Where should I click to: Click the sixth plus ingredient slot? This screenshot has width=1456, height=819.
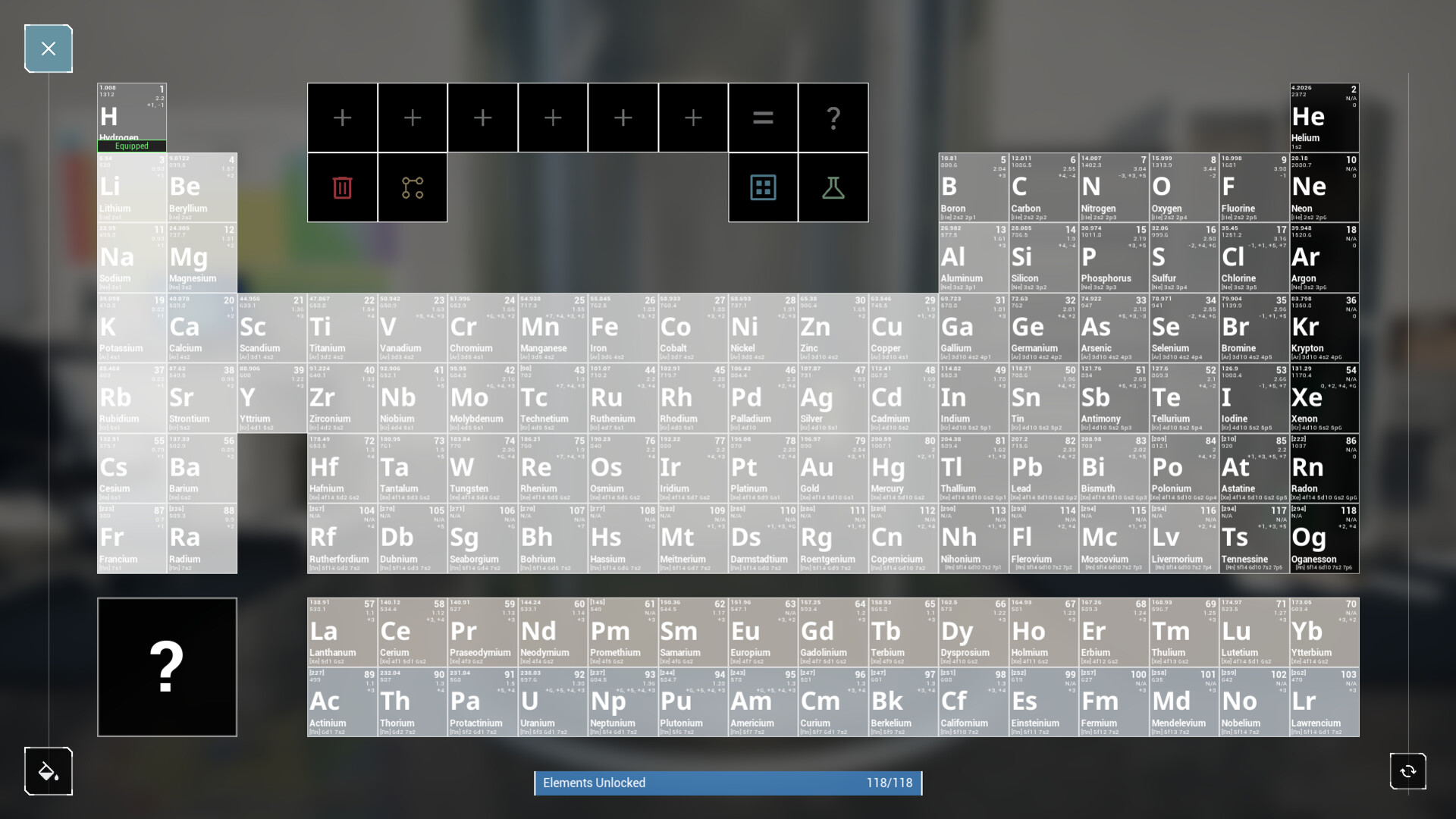pos(693,118)
